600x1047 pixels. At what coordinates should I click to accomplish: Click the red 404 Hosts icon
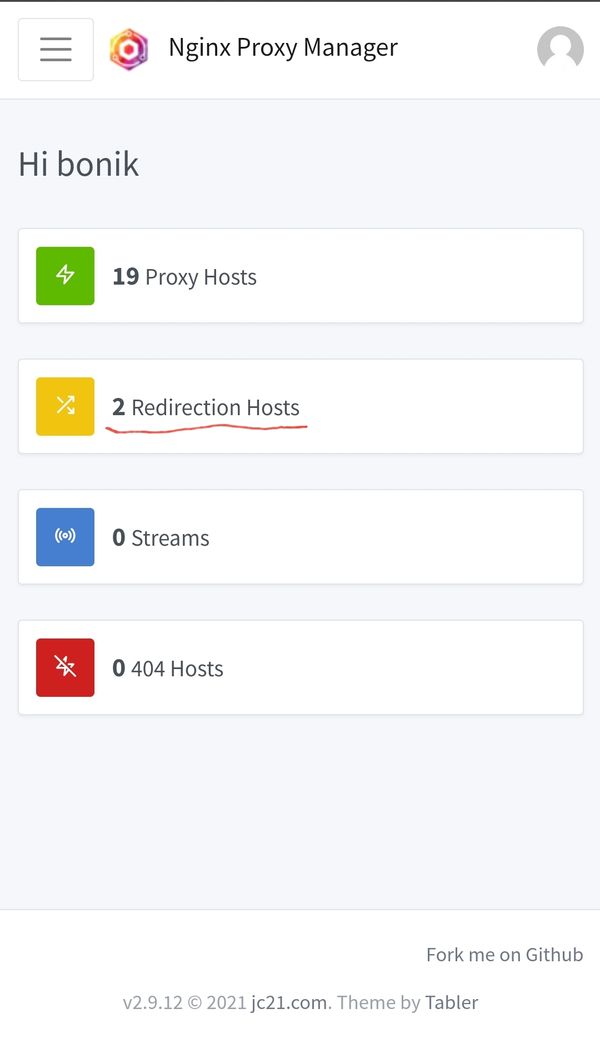[x=64, y=667]
